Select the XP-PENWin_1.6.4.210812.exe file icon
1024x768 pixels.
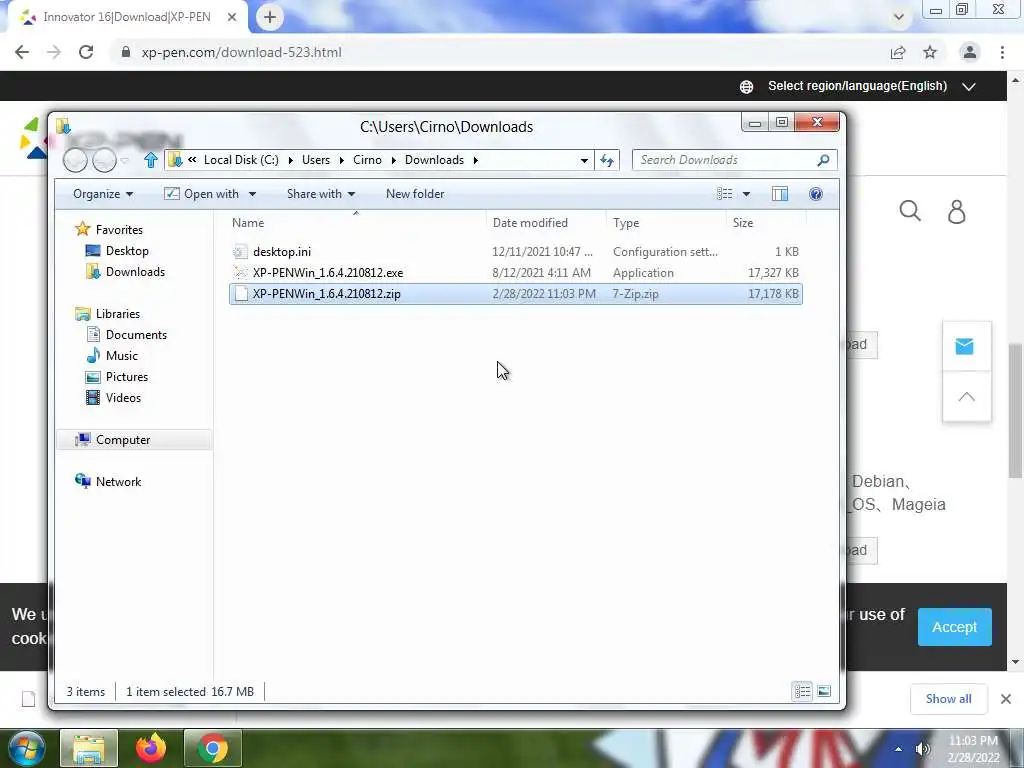click(x=240, y=273)
